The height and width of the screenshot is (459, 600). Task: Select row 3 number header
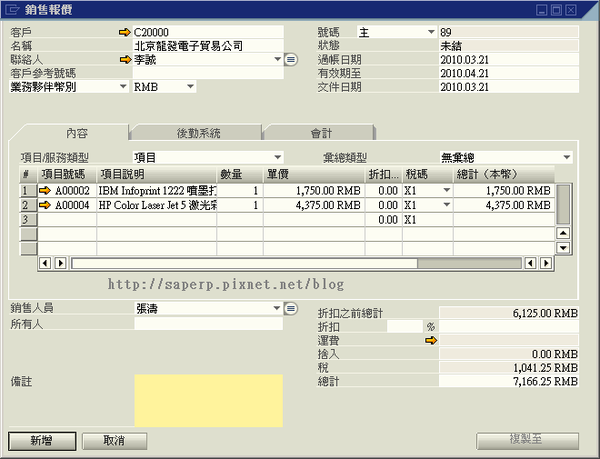[28, 220]
